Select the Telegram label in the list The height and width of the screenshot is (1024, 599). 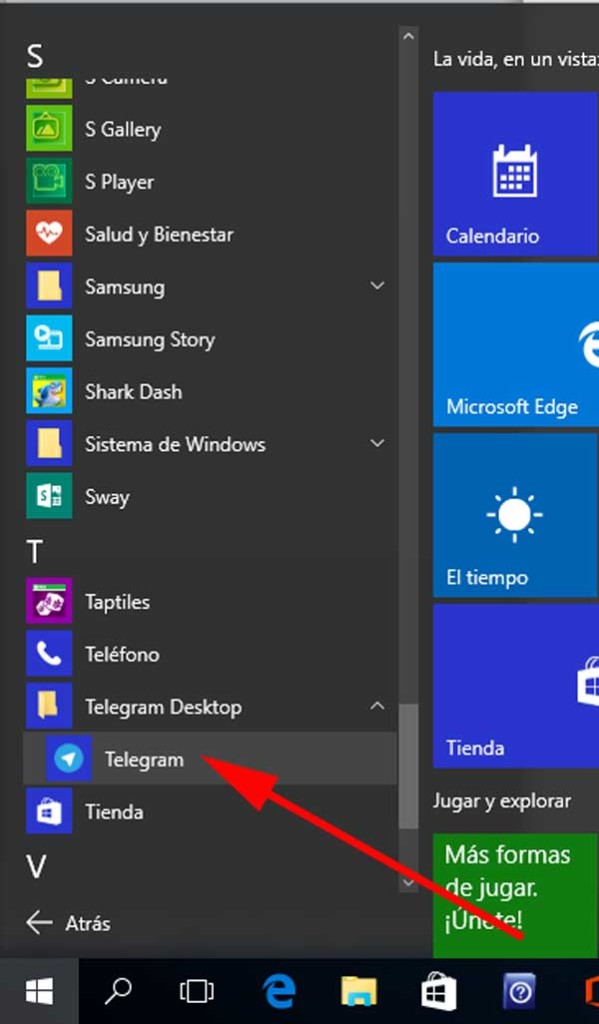coord(144,760)
